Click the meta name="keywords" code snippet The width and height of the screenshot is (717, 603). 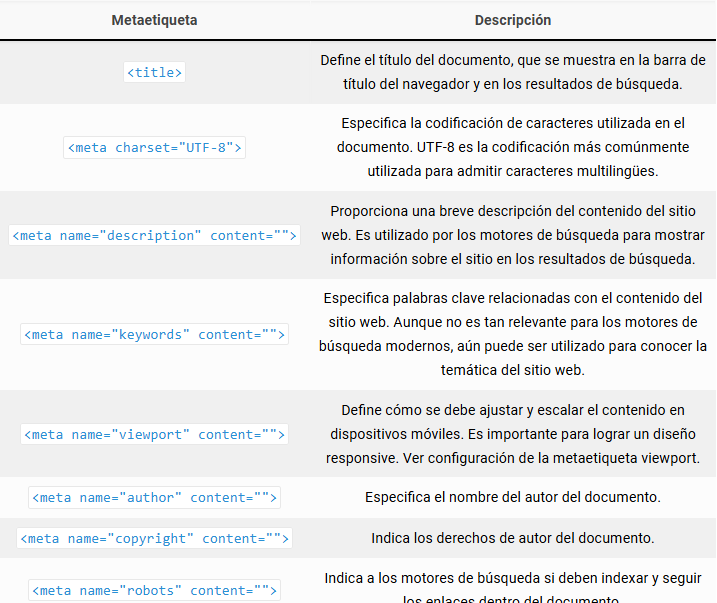154,334
